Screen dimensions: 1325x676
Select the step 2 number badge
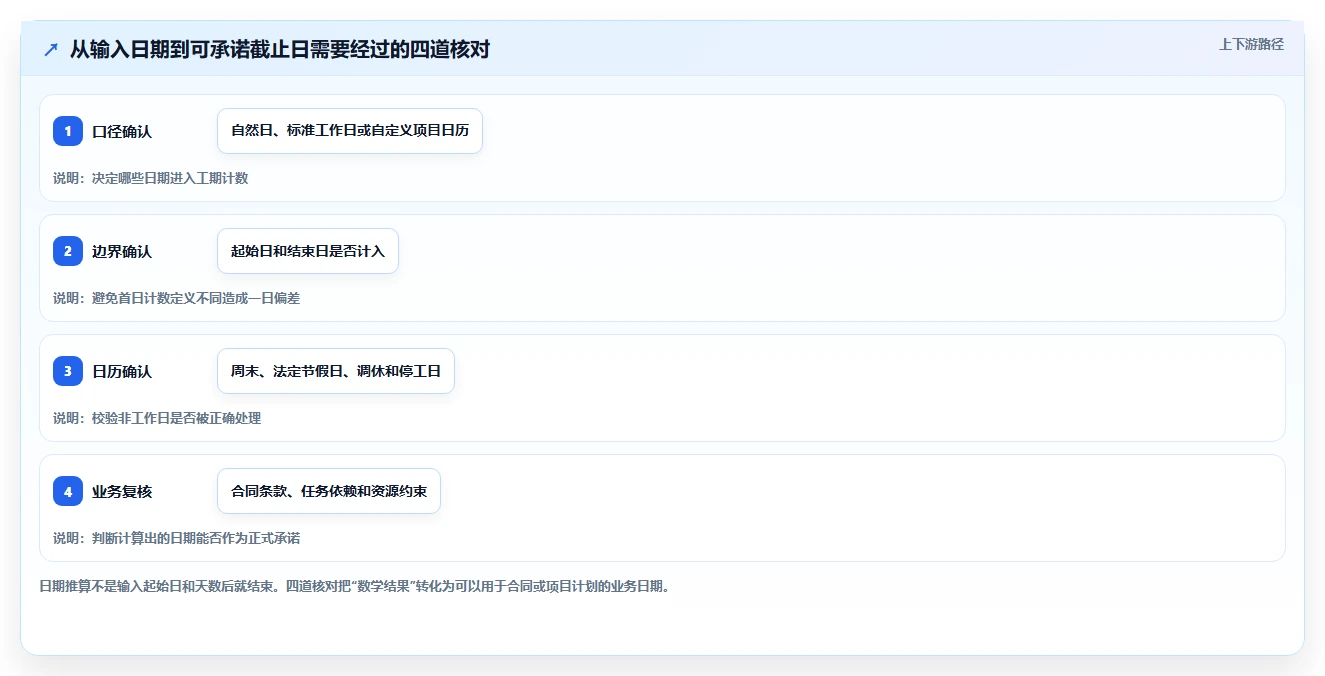click(x=68, y=251)
